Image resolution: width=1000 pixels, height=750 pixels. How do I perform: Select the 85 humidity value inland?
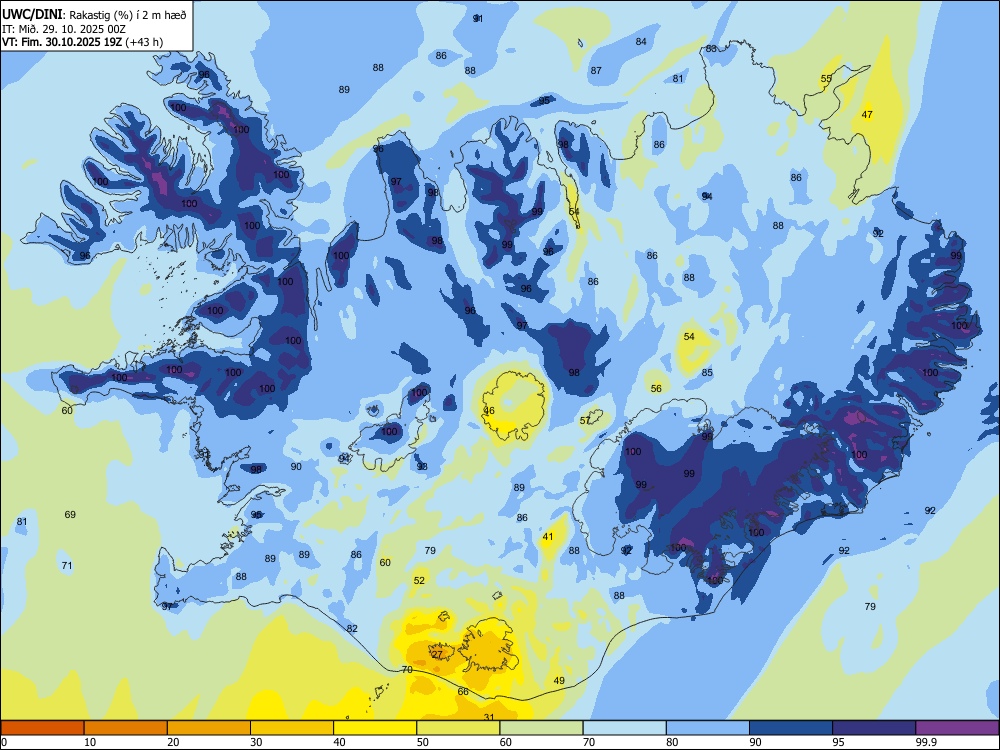coord(707,372)
